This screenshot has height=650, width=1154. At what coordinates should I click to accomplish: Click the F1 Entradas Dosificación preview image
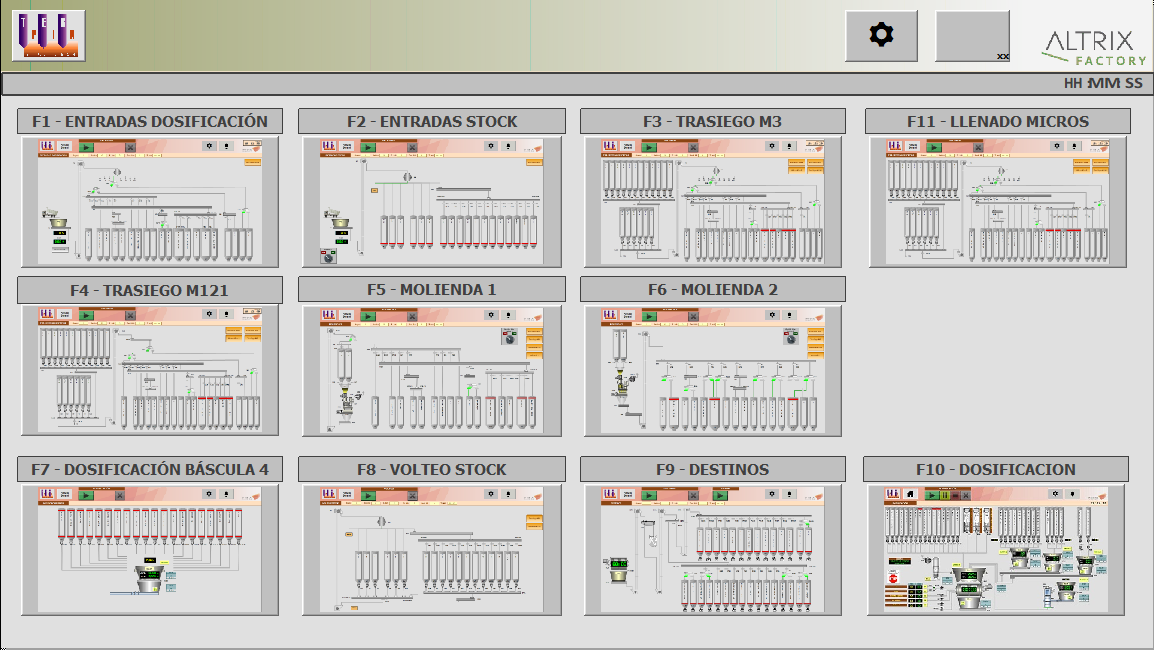[x=150, y=202]
